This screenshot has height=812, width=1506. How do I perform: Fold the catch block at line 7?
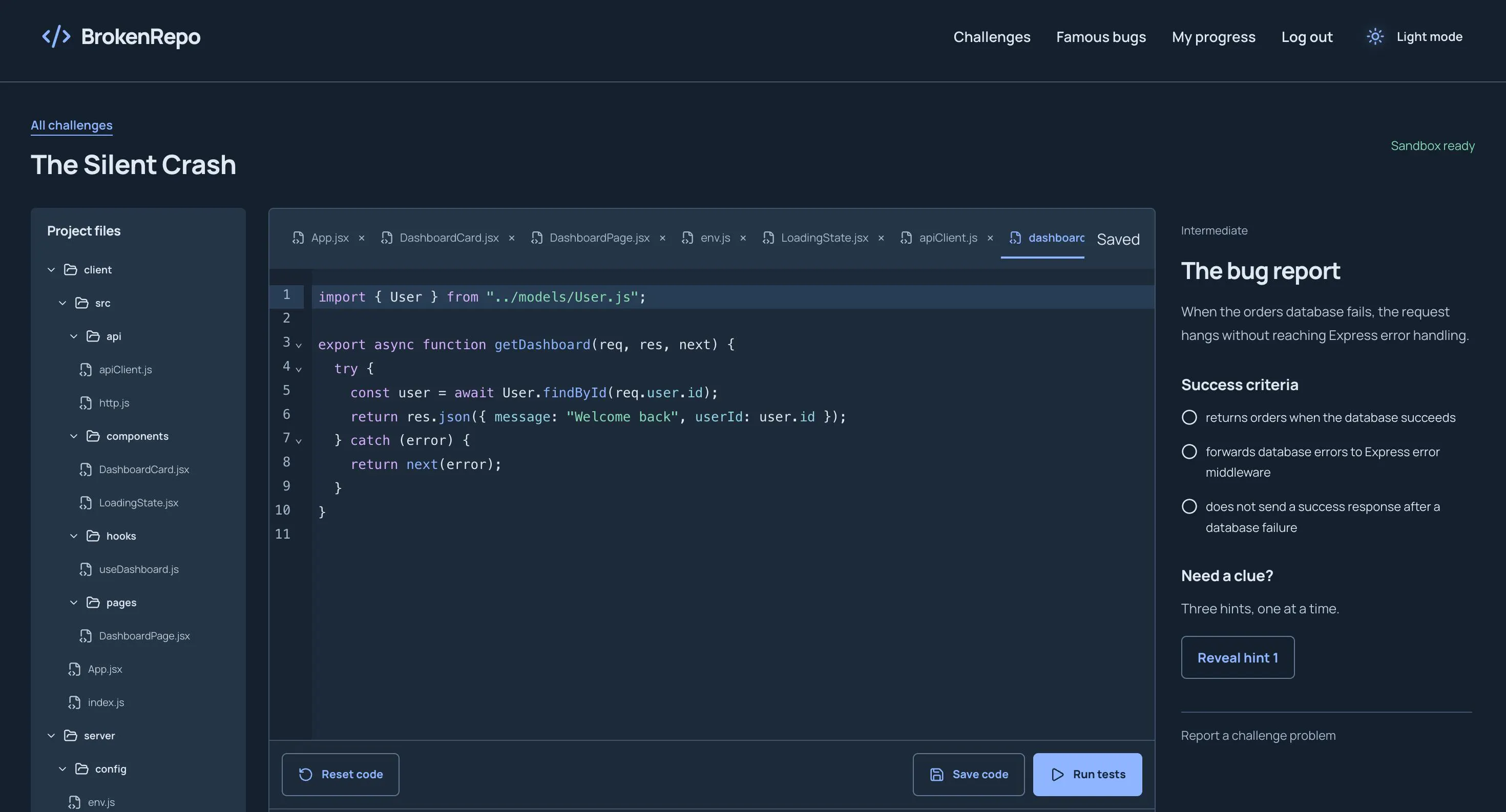pos(299,441)
